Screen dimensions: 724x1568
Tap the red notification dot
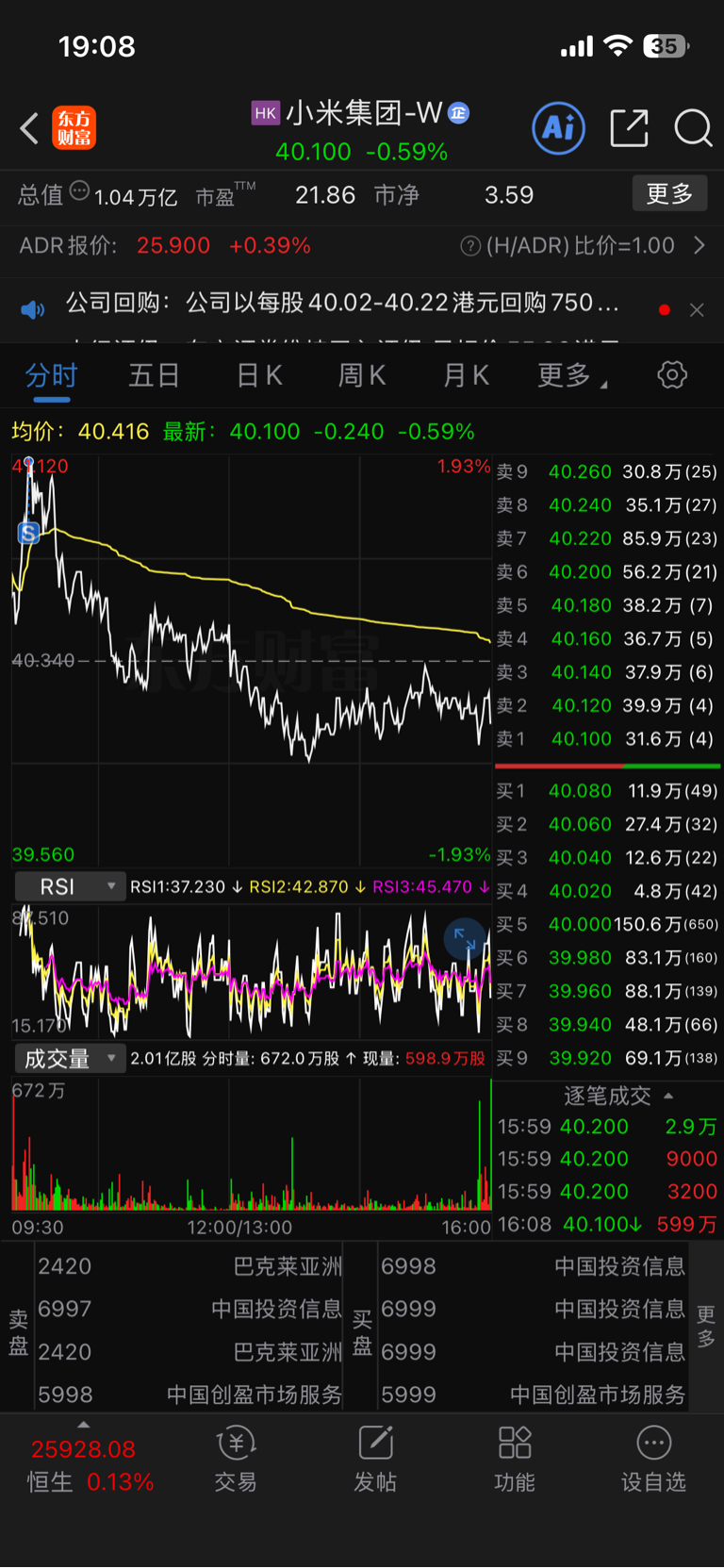pos(665,309)
